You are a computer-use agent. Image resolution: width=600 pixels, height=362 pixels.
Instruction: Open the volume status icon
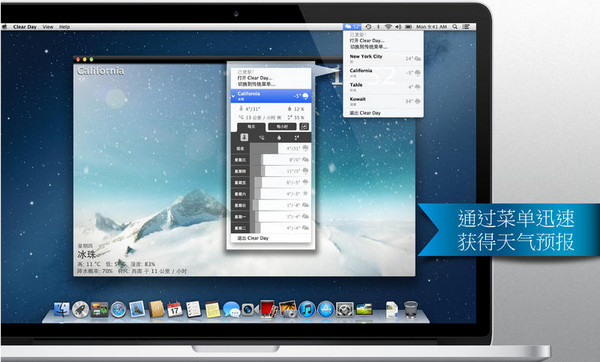pos(398,27)
